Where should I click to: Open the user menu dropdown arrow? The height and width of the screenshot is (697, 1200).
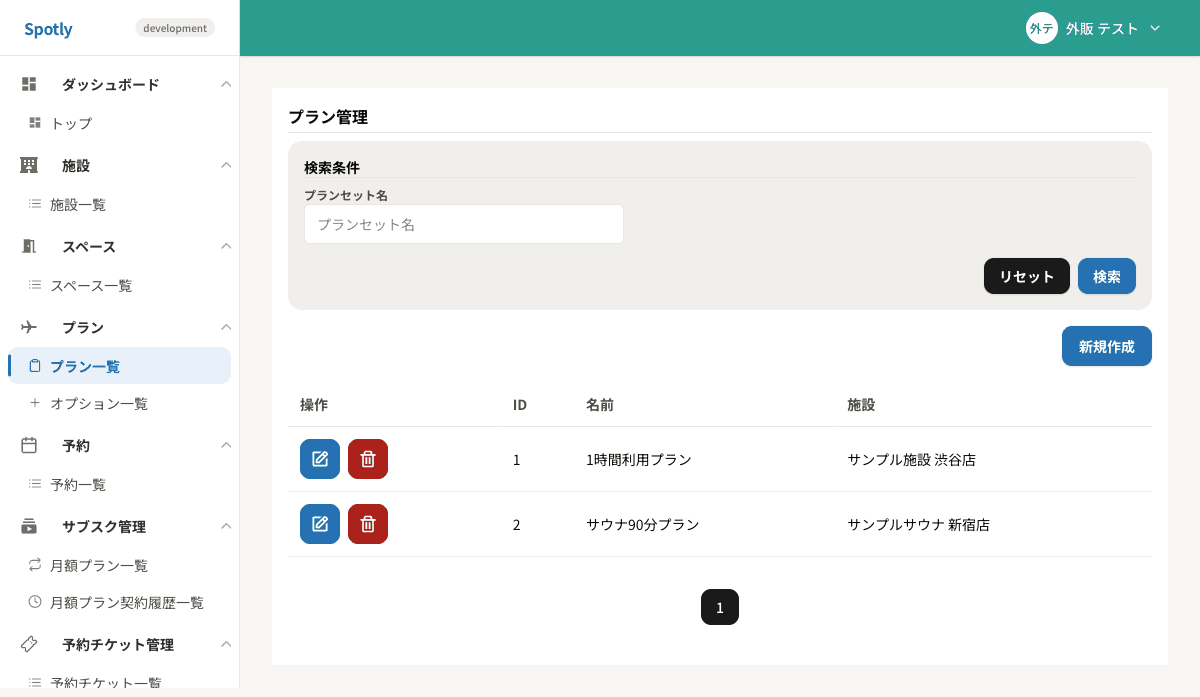[x=1155, y=28]
